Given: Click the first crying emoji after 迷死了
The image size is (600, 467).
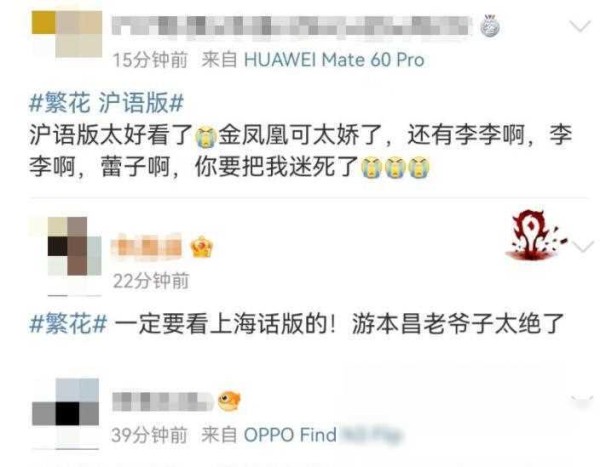Looking at the screenshot, I should [x=372, y=168].
